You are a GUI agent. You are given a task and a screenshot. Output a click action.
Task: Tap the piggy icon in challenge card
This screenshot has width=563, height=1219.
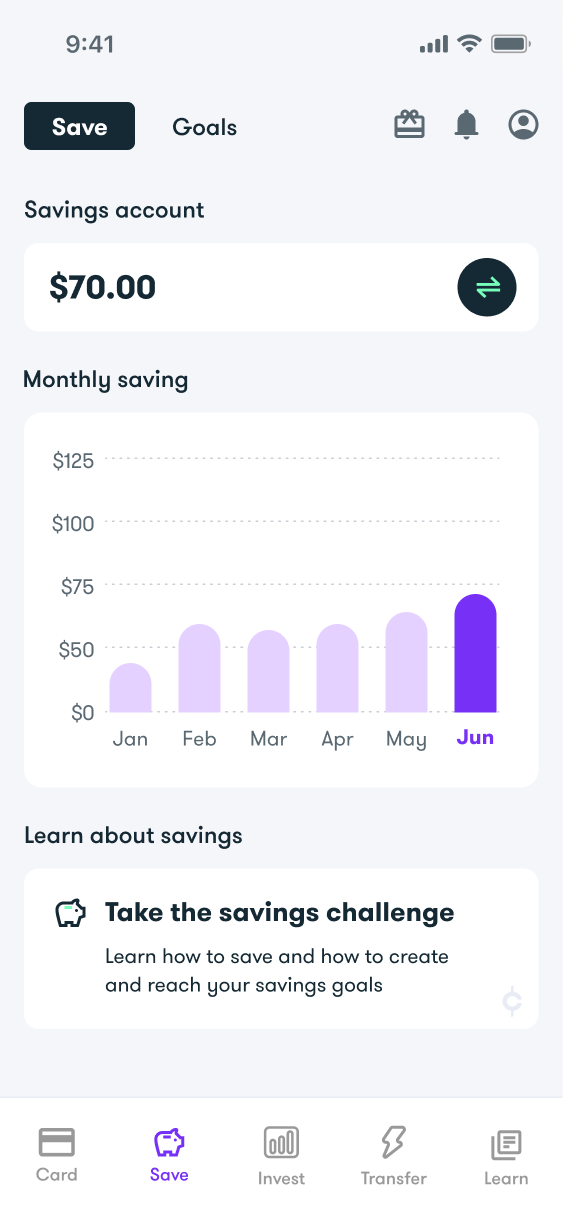click(70, 913)
